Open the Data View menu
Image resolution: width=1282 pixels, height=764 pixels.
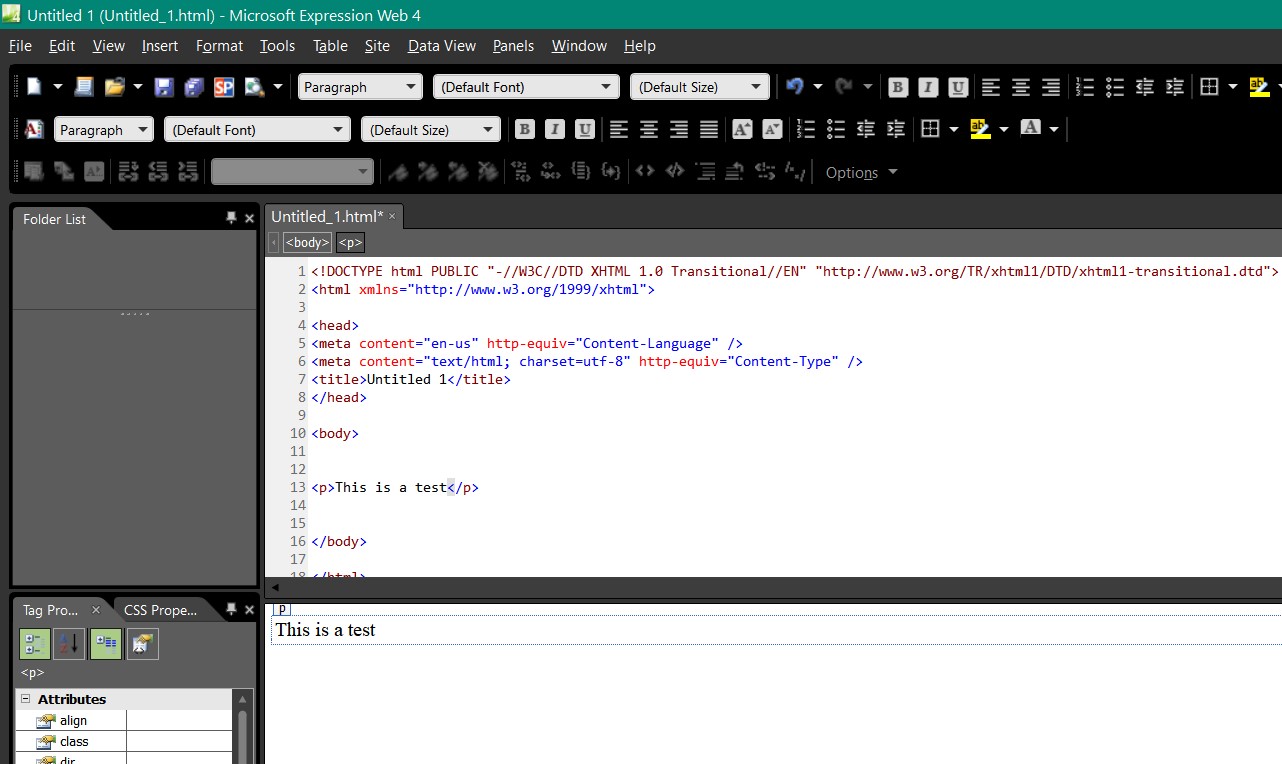[x=442, y=46]
